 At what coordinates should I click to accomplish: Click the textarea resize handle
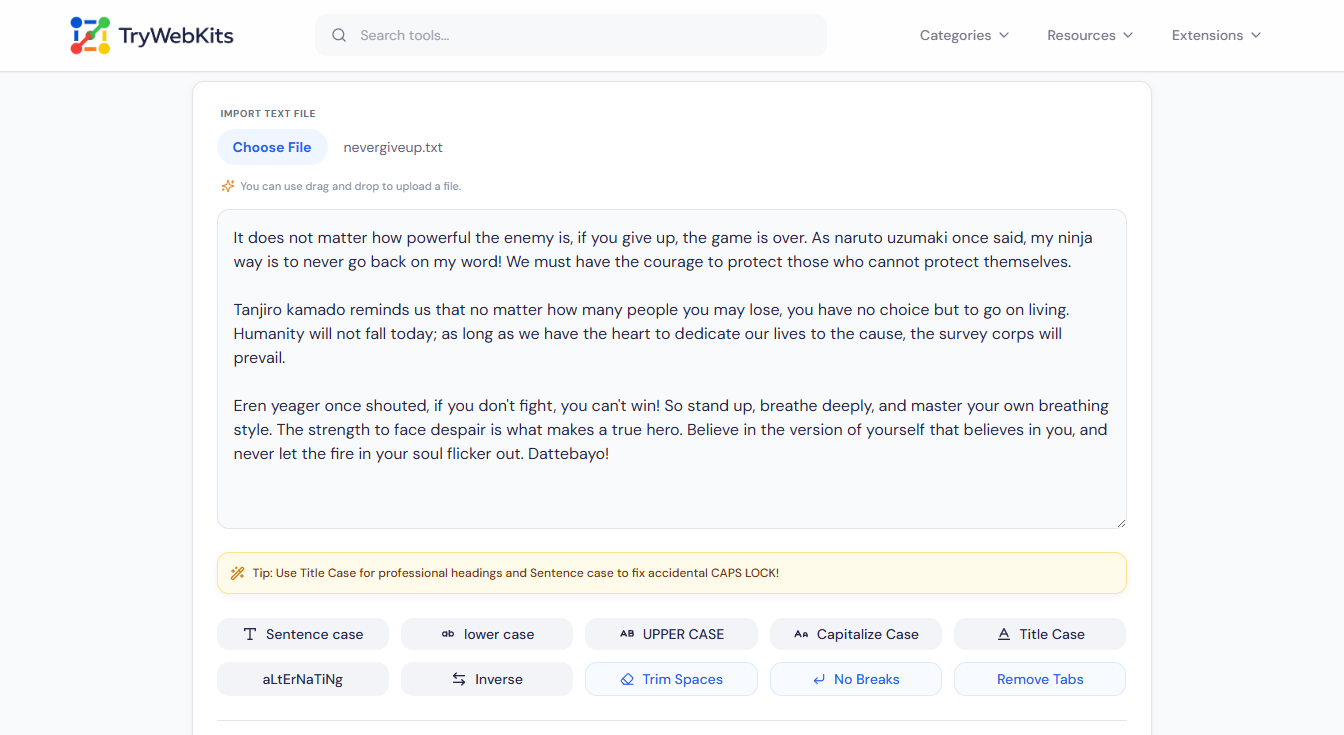pyautogui.click(x=1121, y=521)
